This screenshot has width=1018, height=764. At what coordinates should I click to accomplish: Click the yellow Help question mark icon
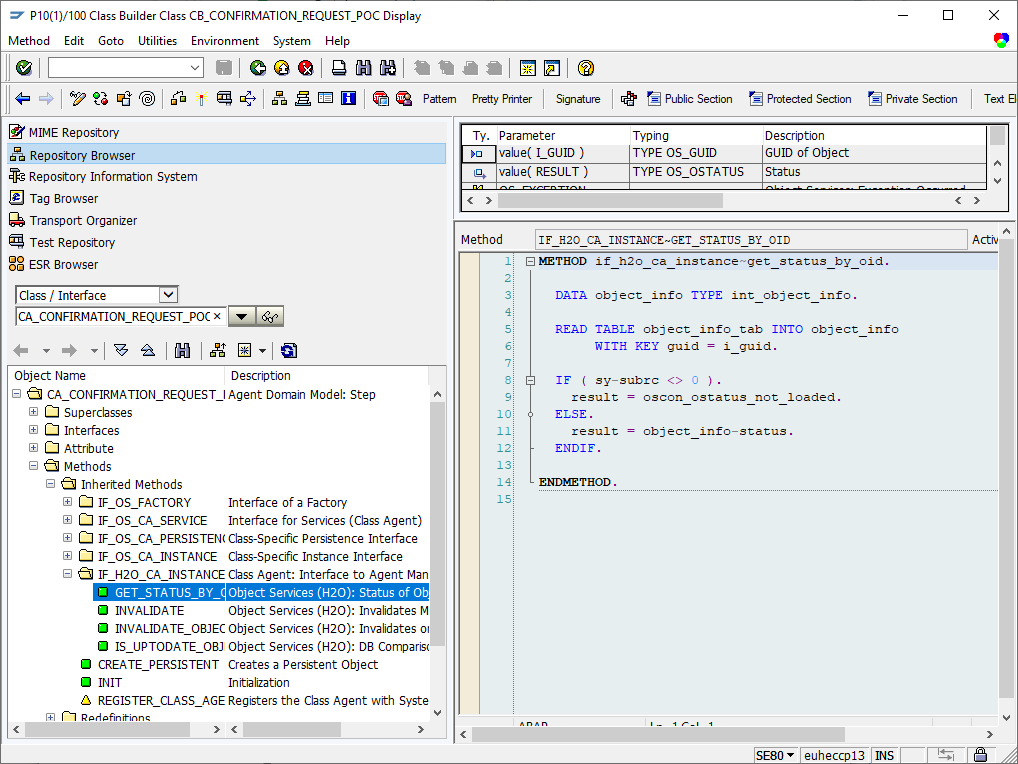586,68
